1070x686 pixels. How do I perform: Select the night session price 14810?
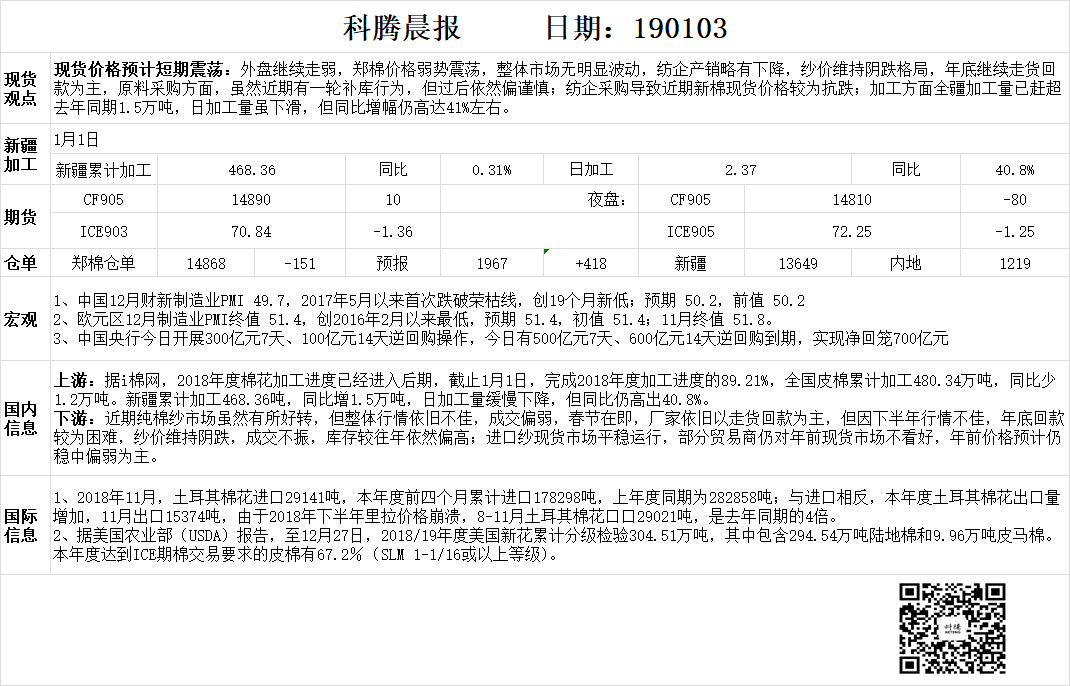tap(852, 200)
